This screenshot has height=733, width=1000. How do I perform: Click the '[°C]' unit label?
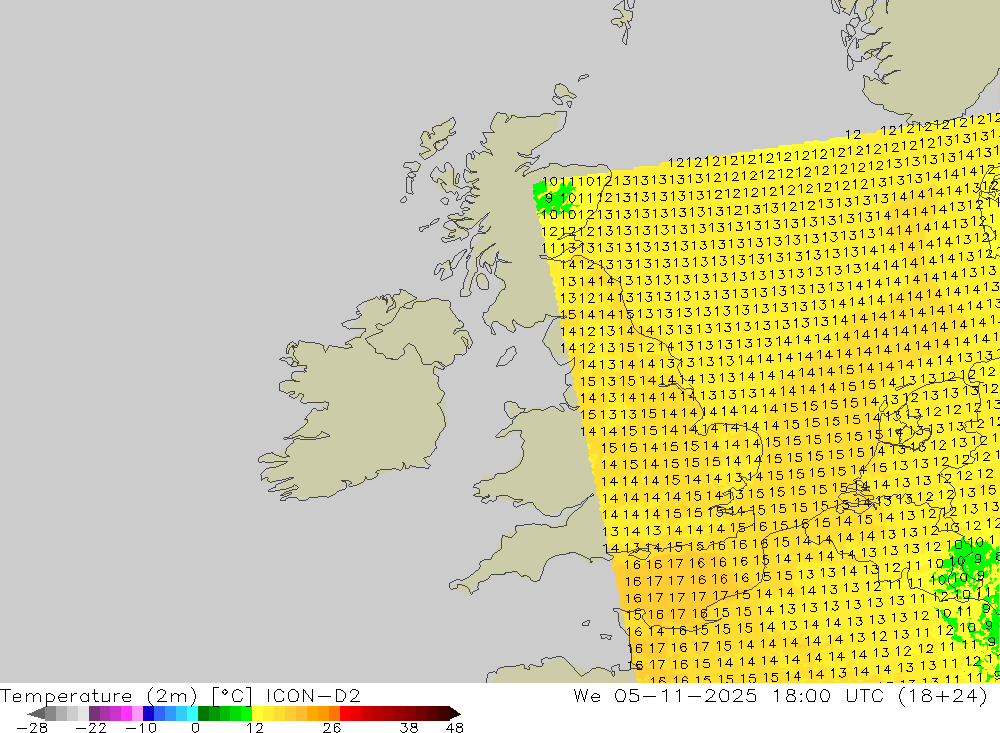click(232, 695)
